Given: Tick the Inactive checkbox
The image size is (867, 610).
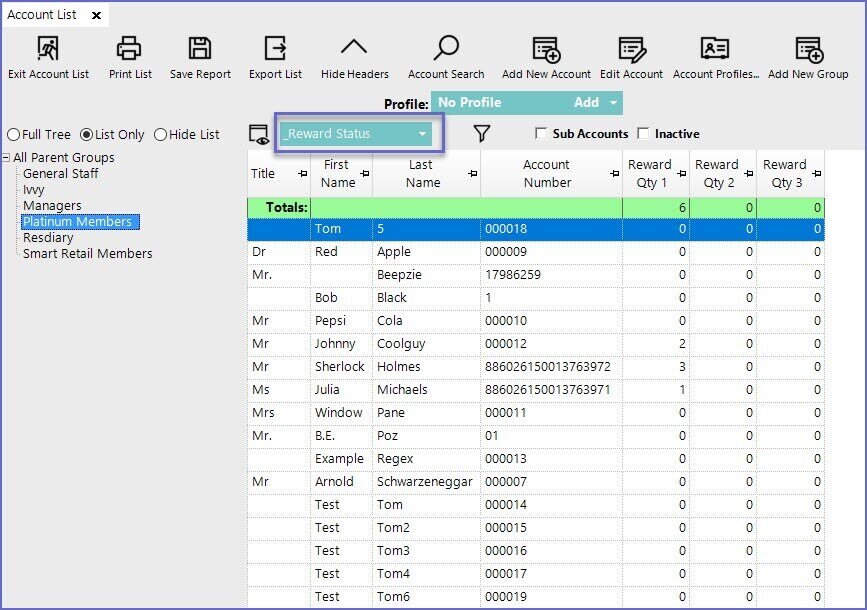Looking at the screenshot, I should (643, 134).
